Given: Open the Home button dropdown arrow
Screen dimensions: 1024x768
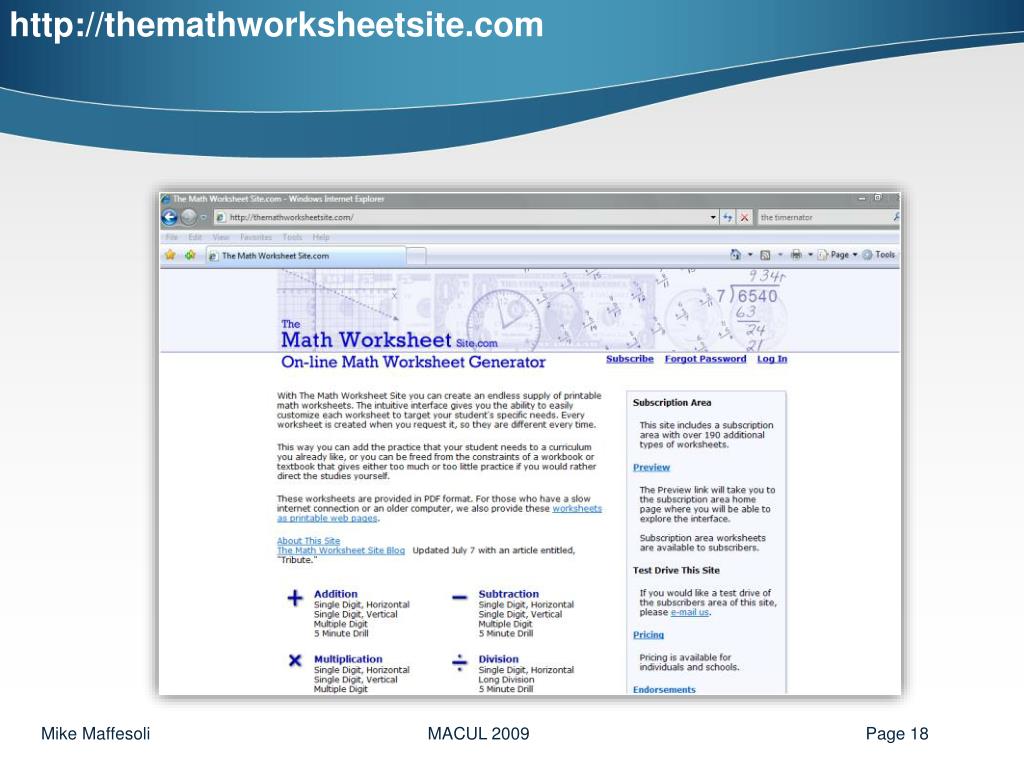Looking at the screenshot, I should pos(750,255).
